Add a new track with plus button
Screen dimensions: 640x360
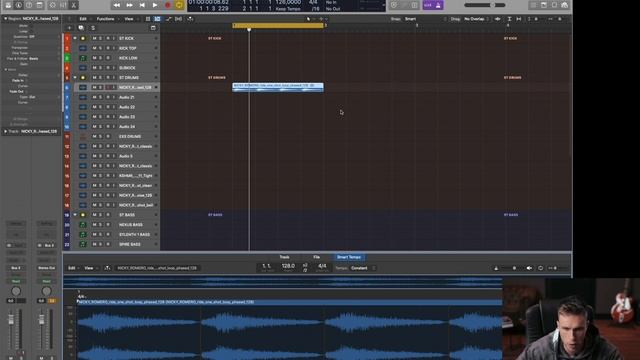point(69,28)
